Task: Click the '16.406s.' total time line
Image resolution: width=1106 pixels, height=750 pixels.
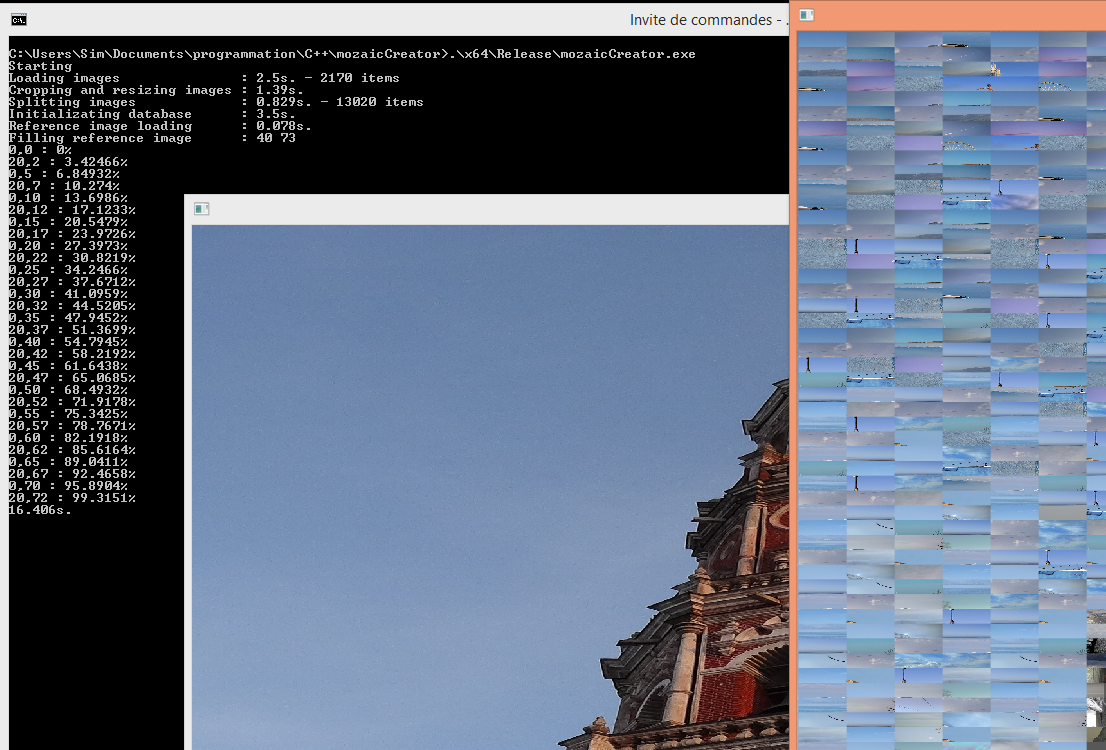Action: tap(40, 510)
